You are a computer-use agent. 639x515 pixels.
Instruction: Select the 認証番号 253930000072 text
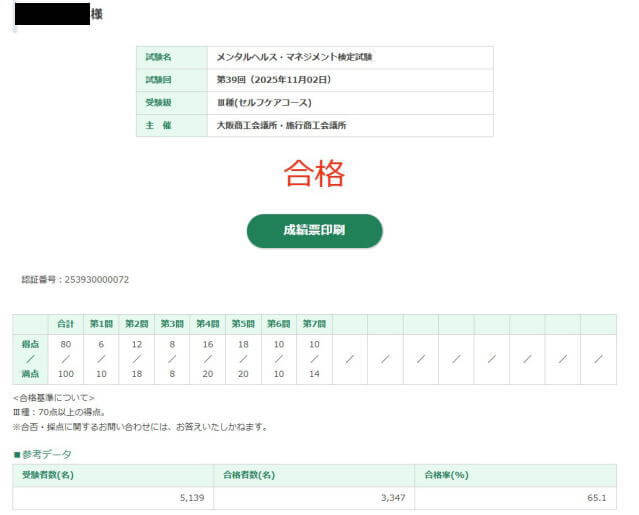tap(75, 280)
